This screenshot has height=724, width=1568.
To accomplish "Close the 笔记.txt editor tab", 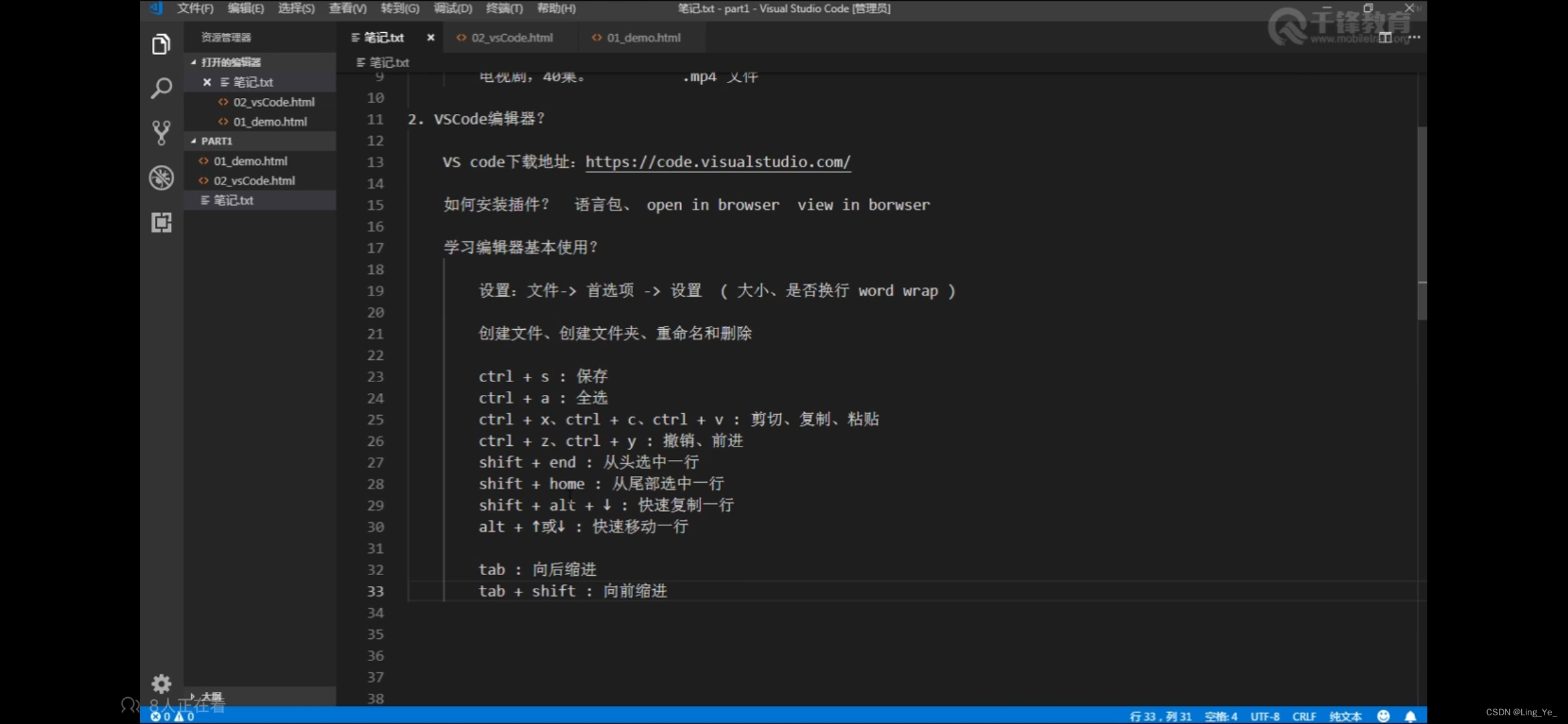I will 431,38.
